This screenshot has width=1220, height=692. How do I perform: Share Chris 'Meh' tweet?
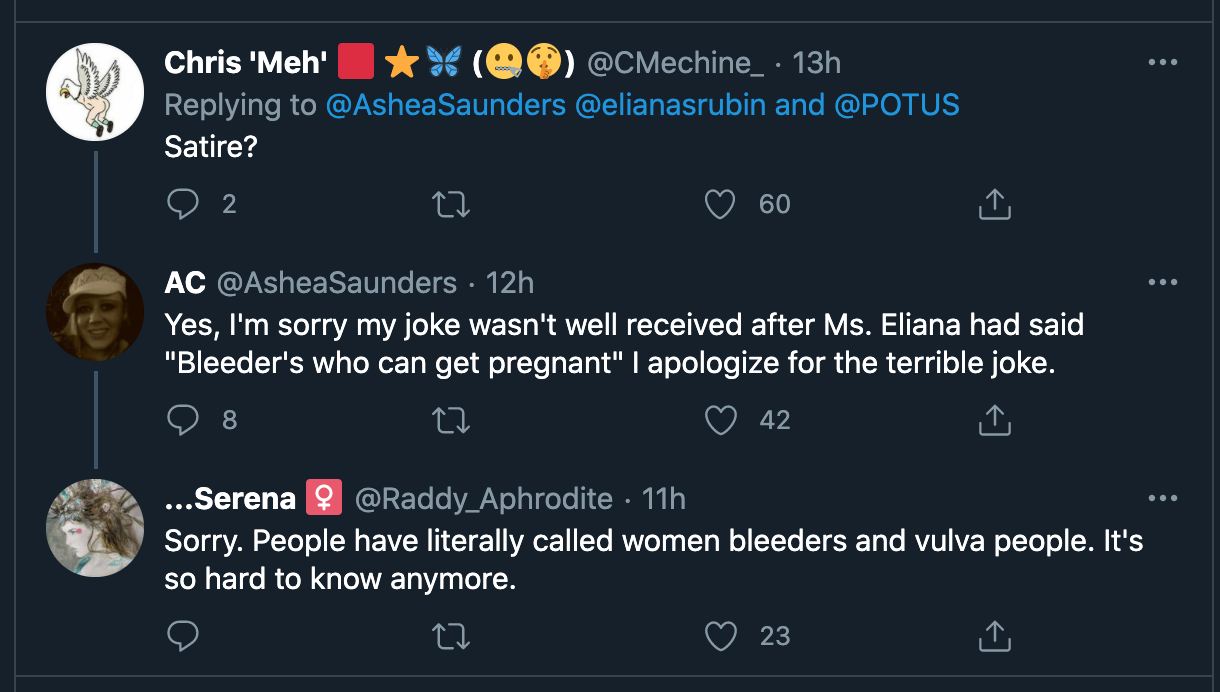(993, 205)
